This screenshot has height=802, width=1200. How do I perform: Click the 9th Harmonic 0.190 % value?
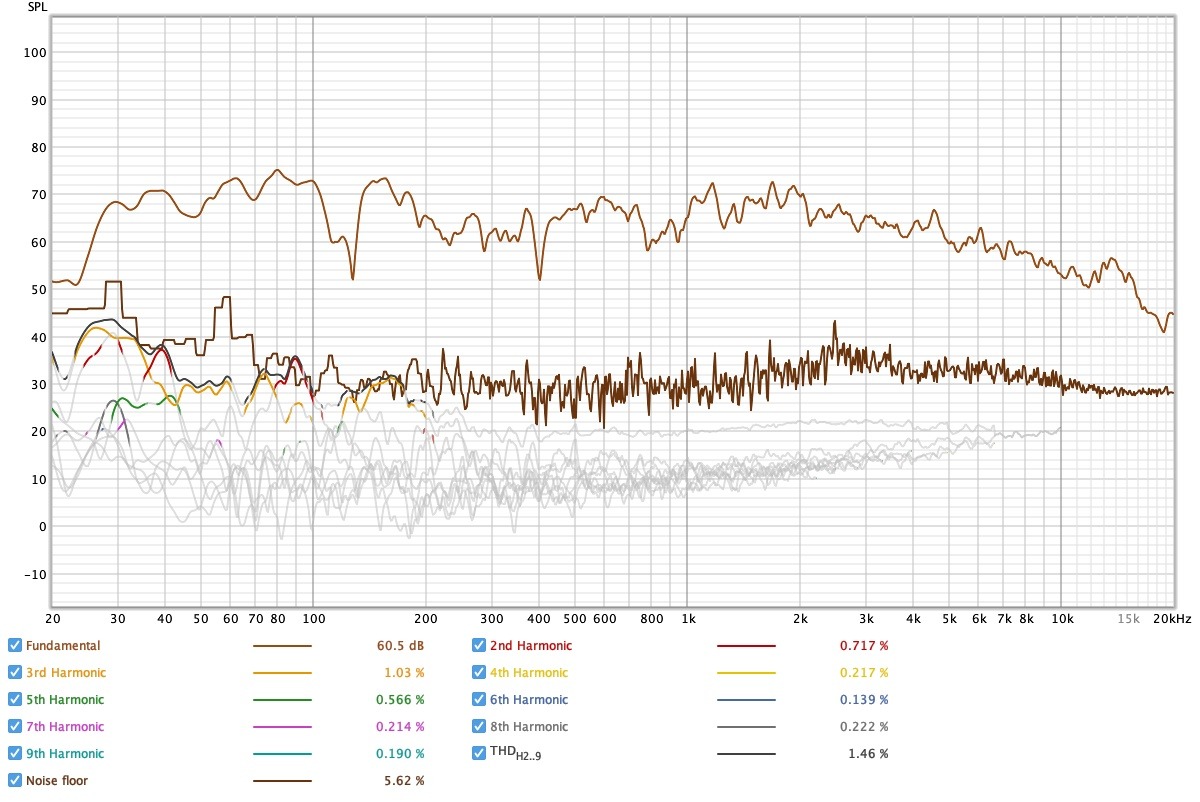(x=400, y=754)
